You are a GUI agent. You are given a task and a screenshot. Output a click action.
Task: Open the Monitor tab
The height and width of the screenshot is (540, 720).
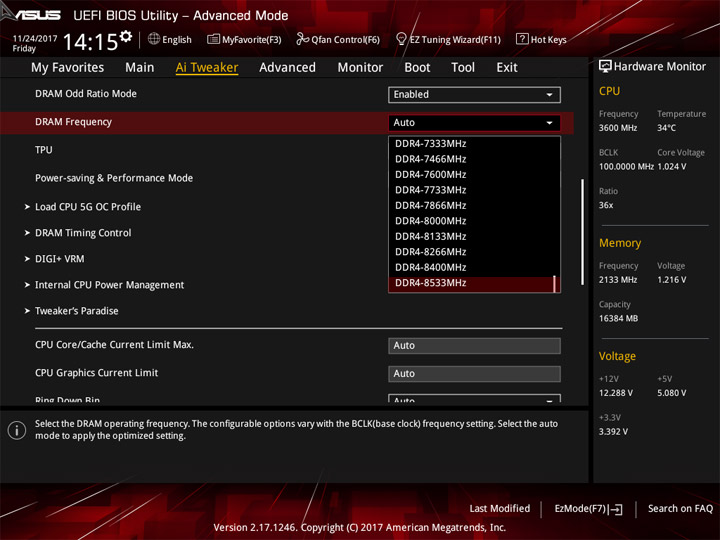pos(360,68)
